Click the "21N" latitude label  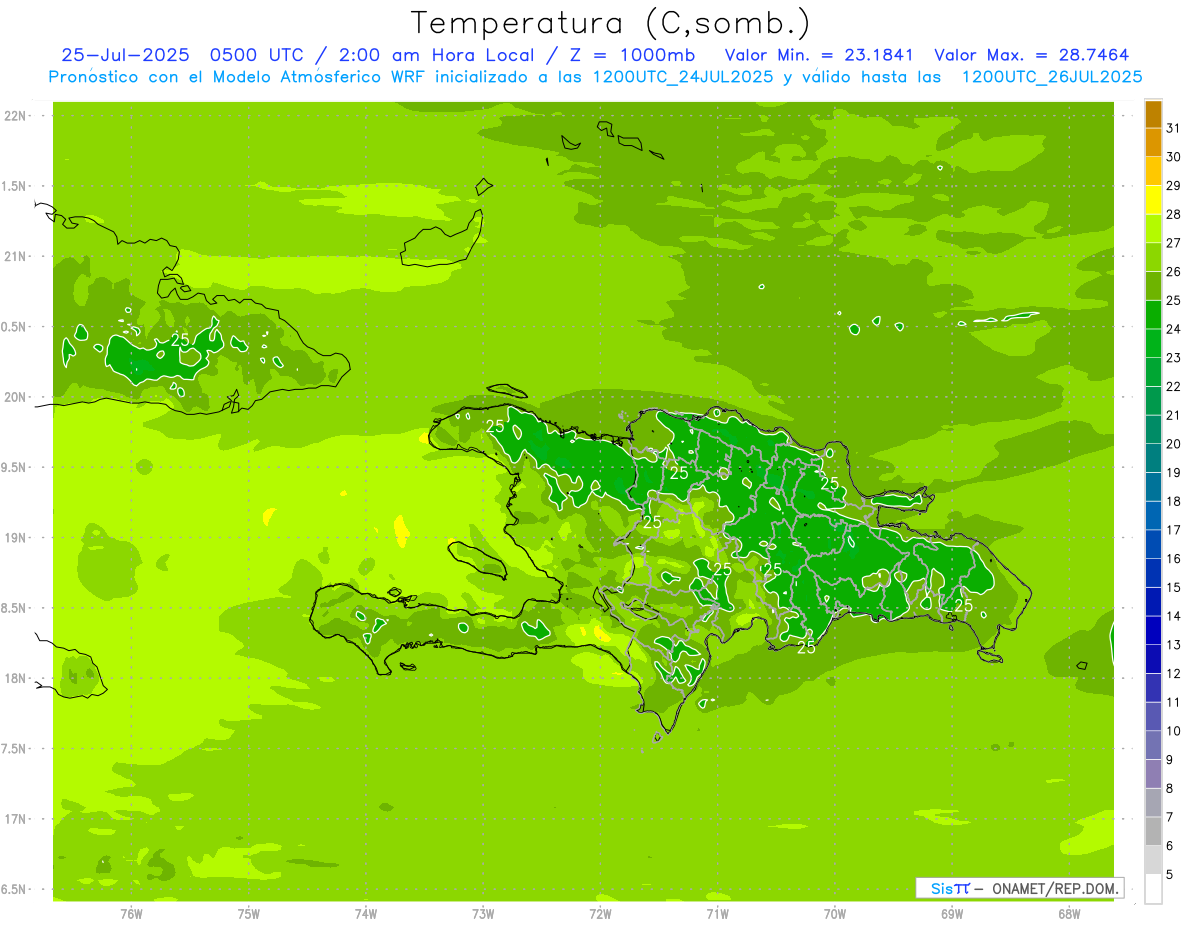(15, 256)
